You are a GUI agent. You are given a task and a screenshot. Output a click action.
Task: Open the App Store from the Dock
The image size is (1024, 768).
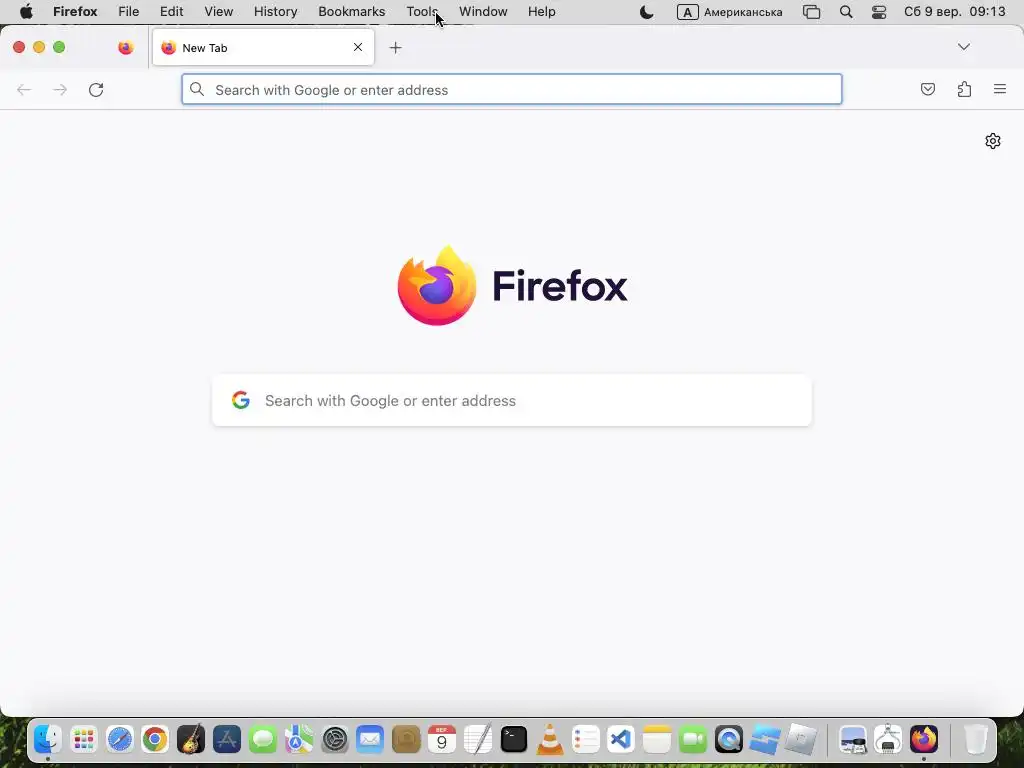pos(227,739)
